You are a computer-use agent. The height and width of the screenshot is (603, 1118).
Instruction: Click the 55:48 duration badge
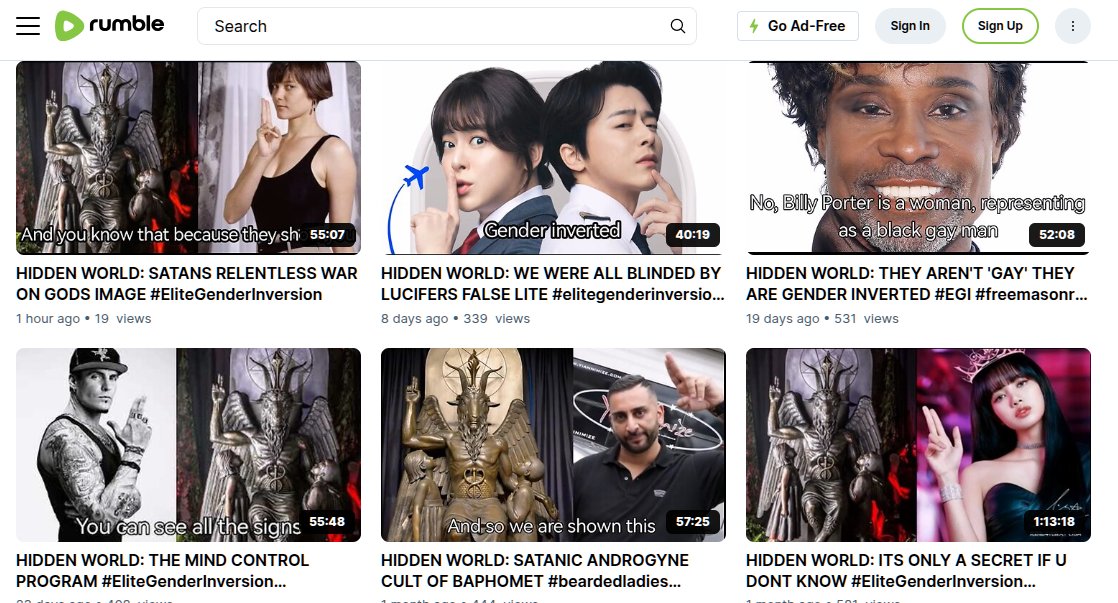327,522
